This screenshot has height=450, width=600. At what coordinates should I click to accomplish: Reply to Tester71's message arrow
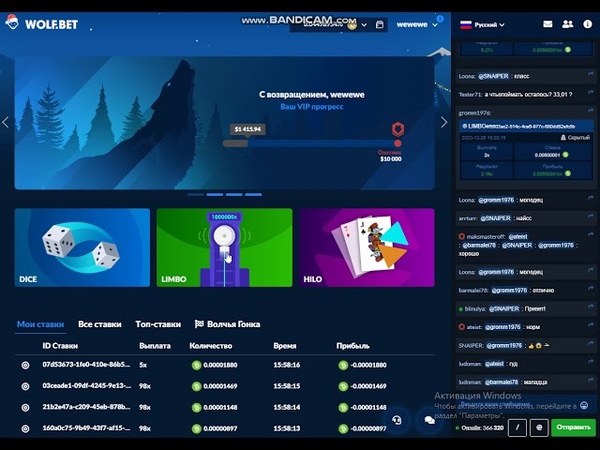[590, 93]
